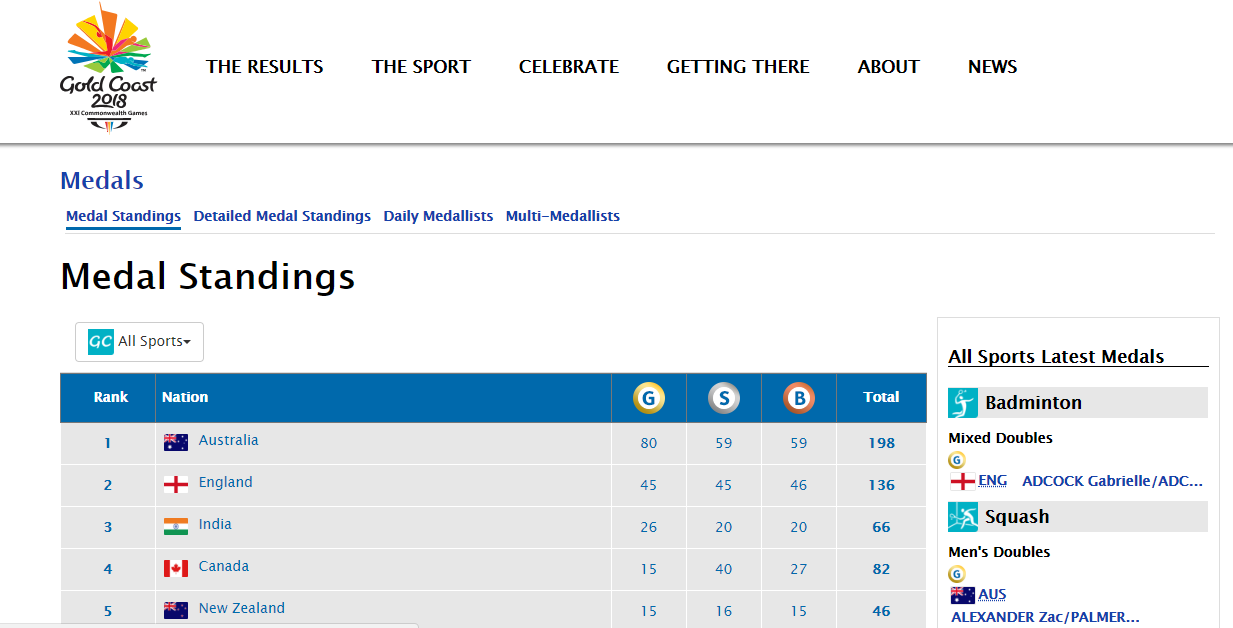Click gold medal icon under Men's Doubles
Screen dimensions: 1233x628
click(x=957, y=574)
